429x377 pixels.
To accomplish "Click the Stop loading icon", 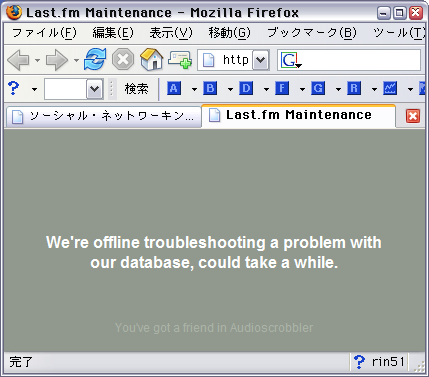I will [123, 60].
